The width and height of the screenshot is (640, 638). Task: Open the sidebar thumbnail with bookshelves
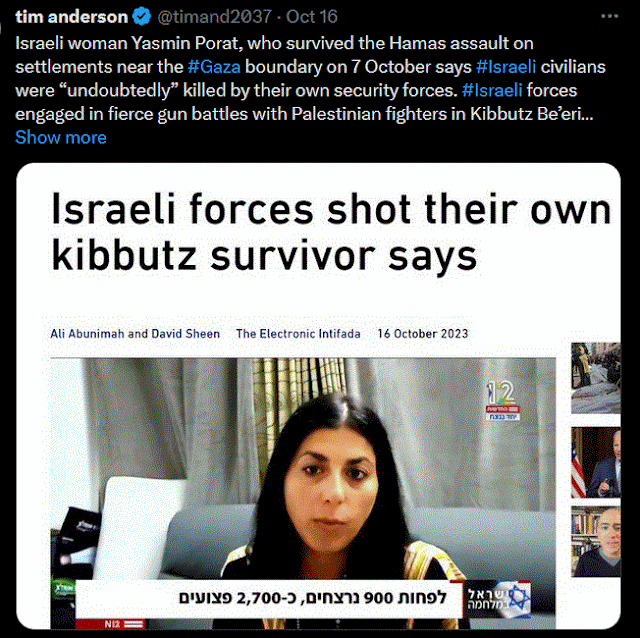coord(596,541)
